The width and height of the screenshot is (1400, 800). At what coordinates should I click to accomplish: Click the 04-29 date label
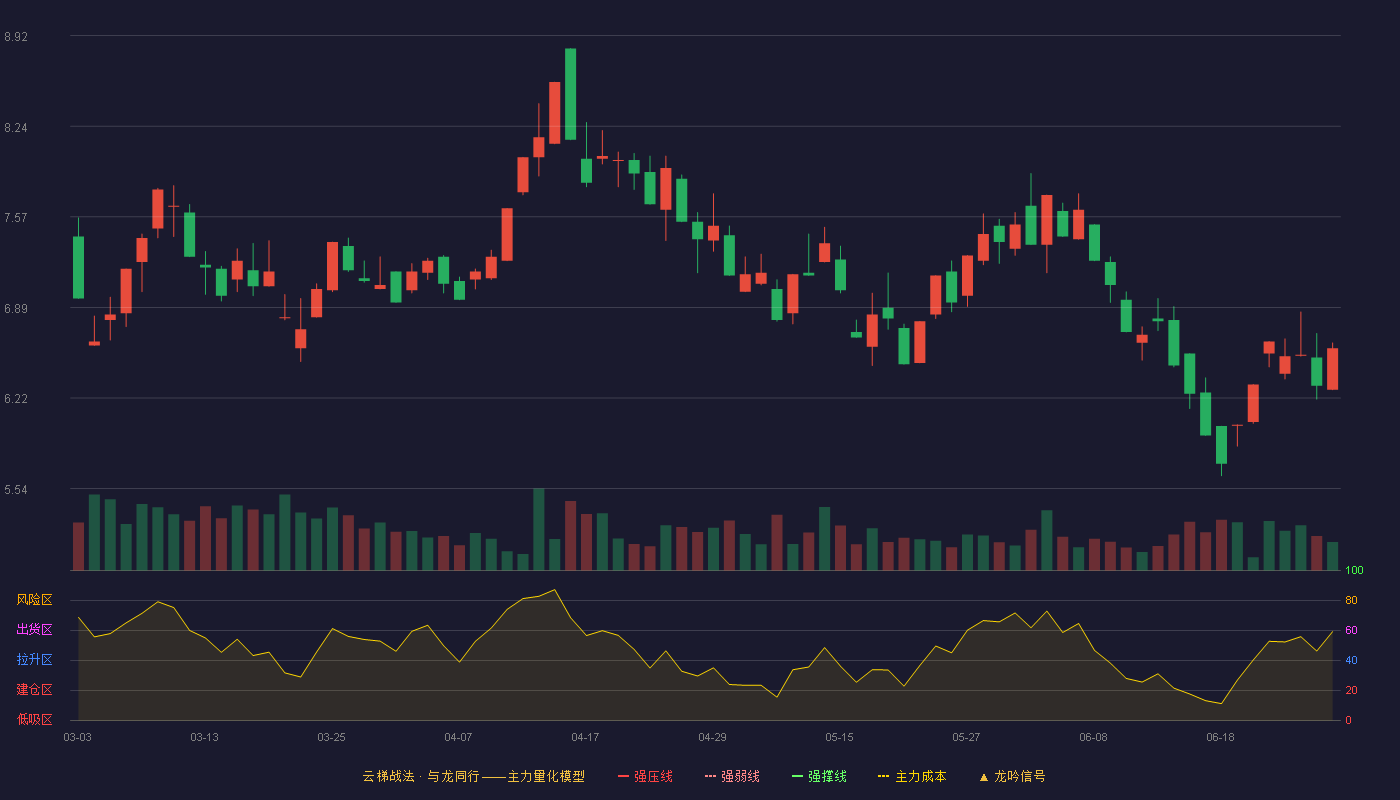point(712,737)
